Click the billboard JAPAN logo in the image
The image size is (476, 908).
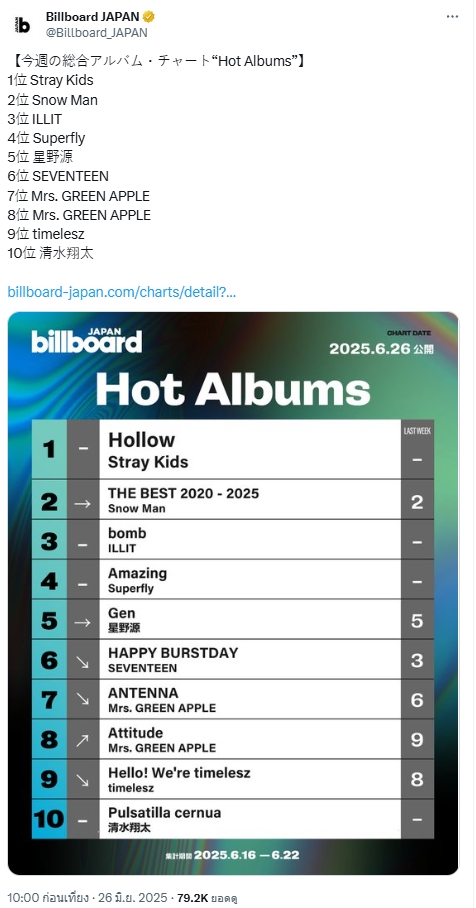point(86,340)
